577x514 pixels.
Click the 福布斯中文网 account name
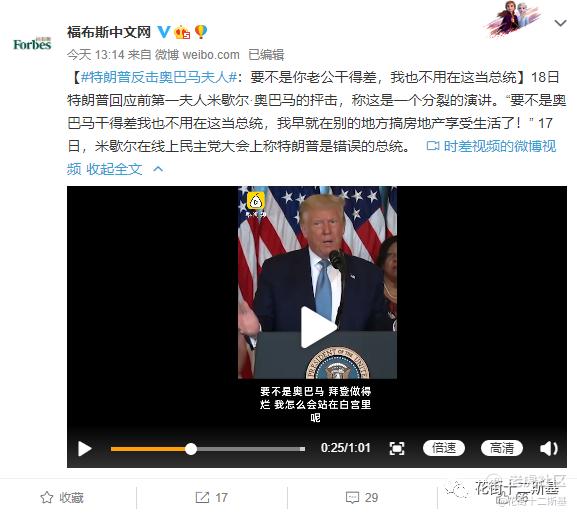(x=109, y=32)
